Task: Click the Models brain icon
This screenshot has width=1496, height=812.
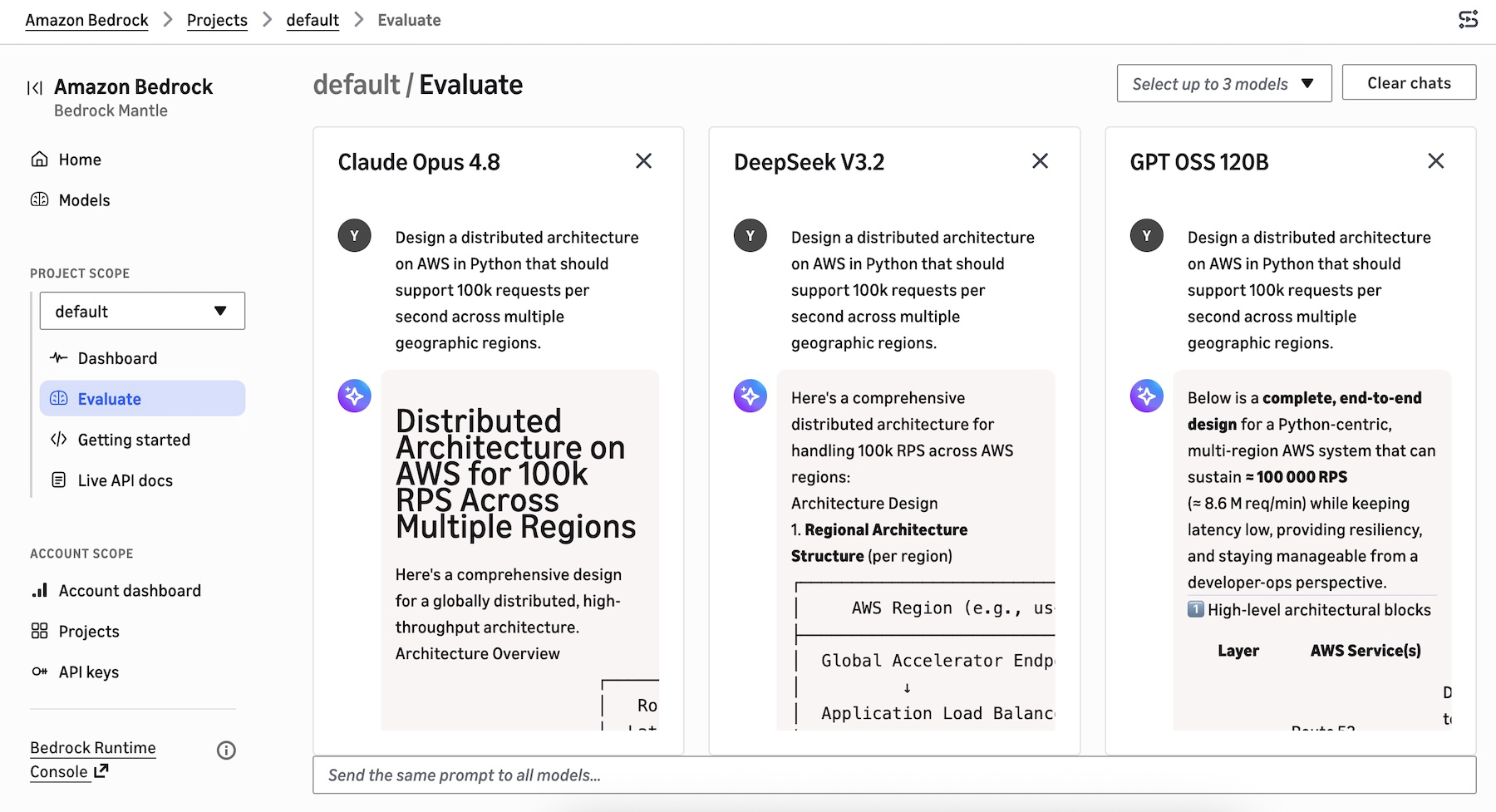Action: coord(39,199)
